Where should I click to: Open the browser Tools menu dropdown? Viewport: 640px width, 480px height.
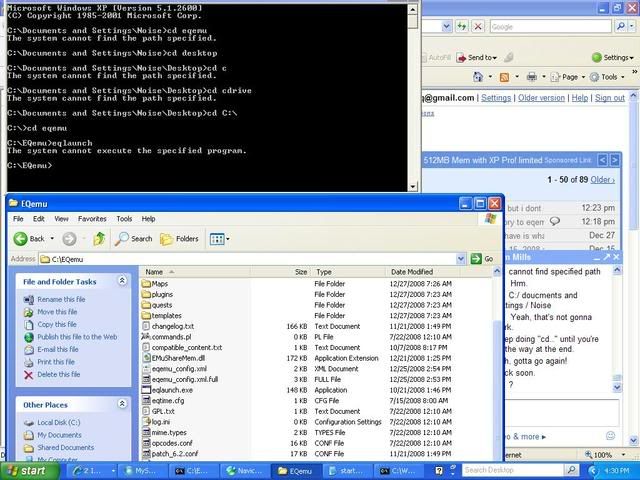pos(607,77)
